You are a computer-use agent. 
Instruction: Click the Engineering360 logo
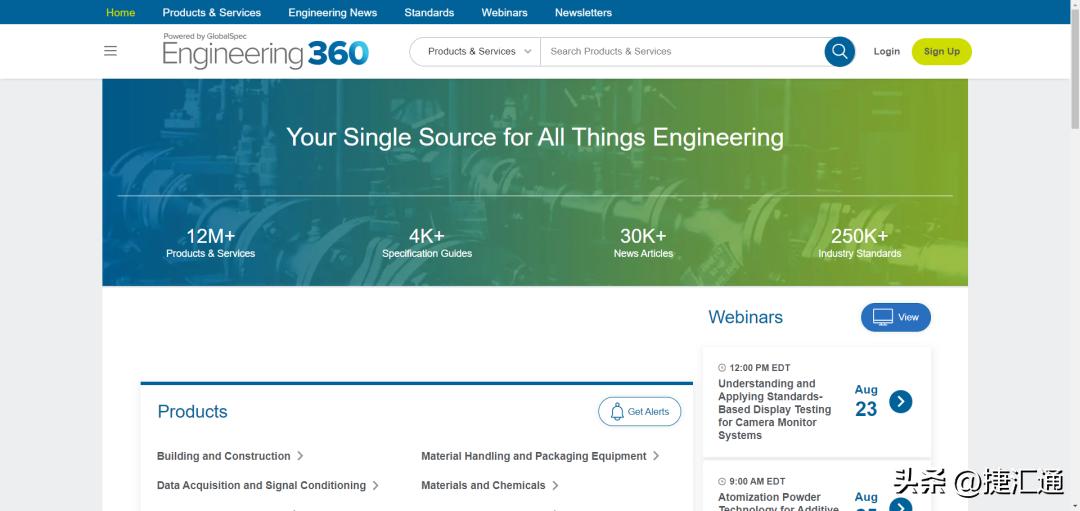[266, 53]
